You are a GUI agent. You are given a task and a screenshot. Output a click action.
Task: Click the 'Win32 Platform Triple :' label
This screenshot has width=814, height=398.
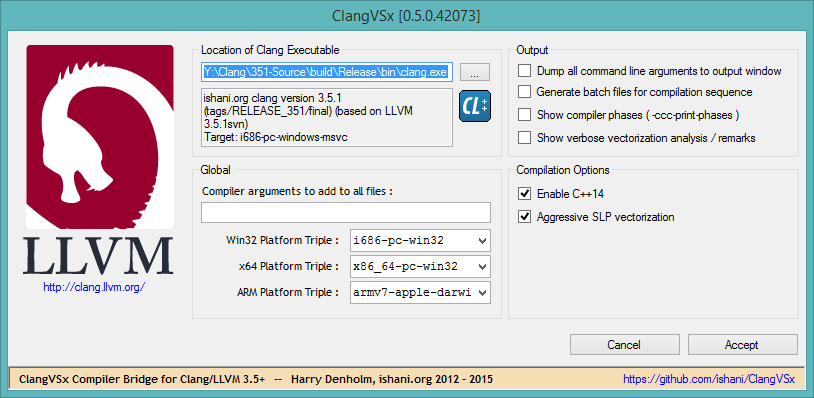[x=282, y=240]
